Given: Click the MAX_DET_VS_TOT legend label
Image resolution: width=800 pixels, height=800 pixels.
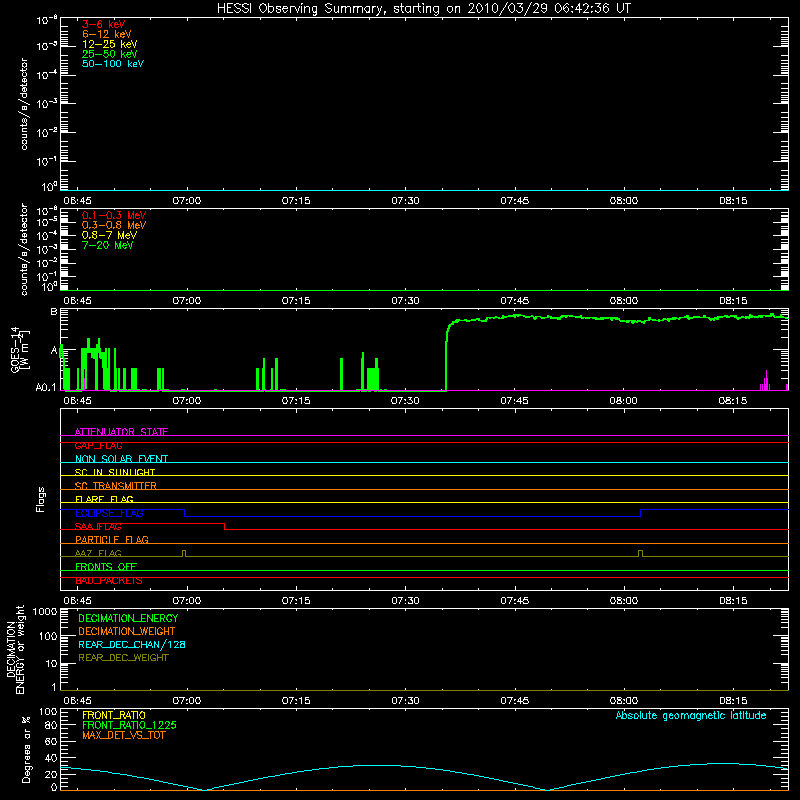Looking at the screenshot, I should [123, 735].
